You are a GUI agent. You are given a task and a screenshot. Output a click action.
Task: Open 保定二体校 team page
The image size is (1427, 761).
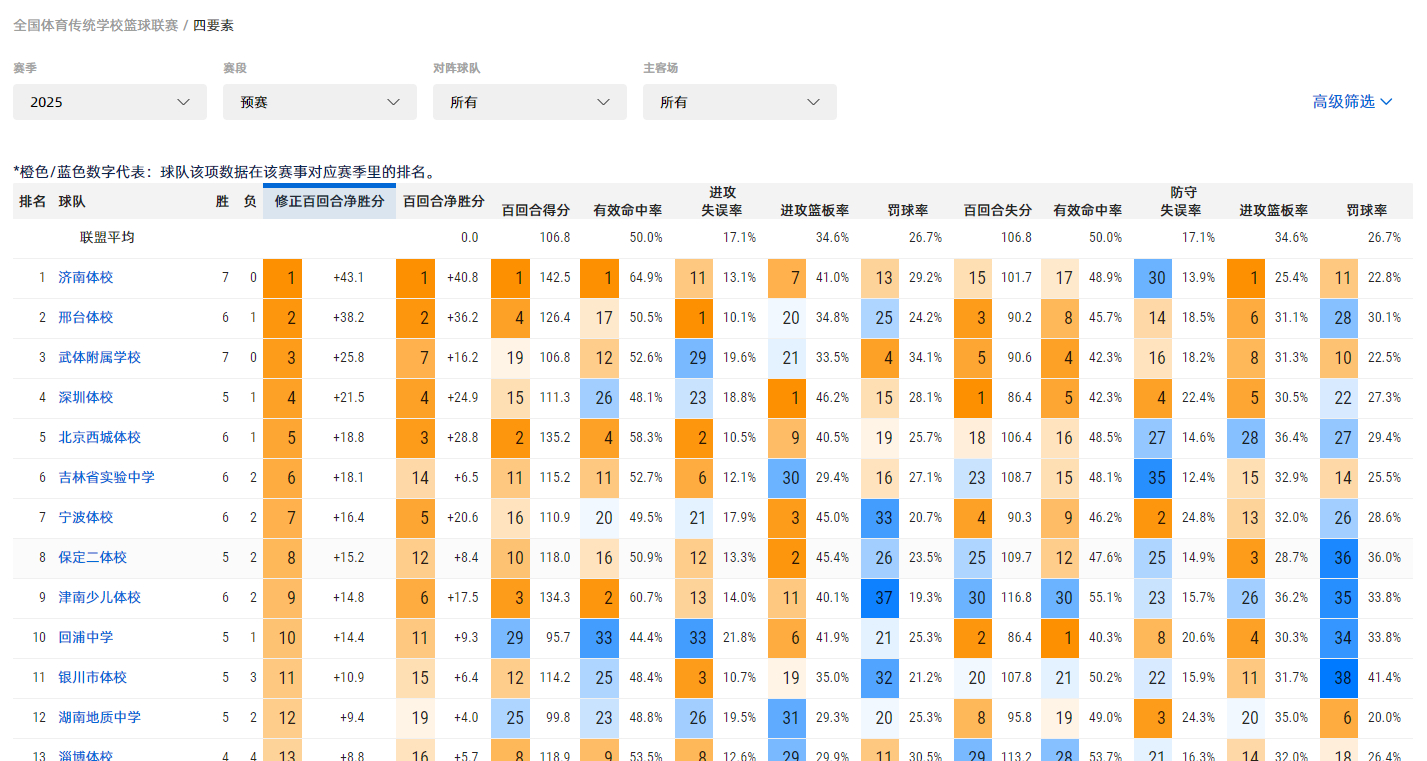click(93, 558)
